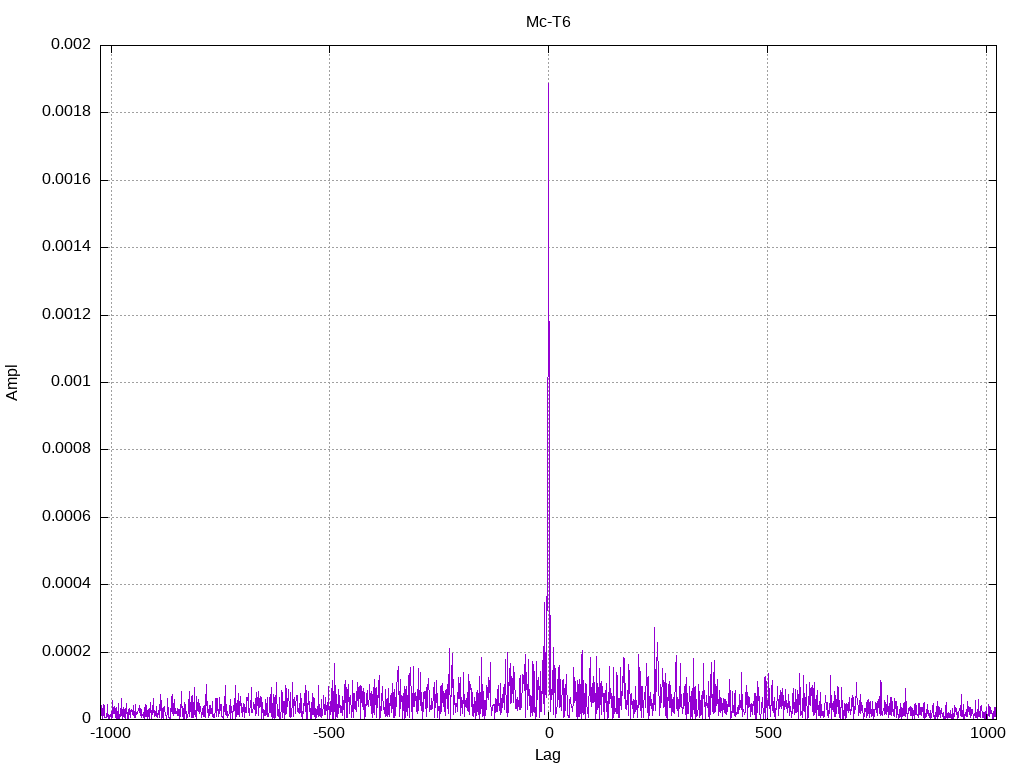This screenshot has width=1024, height=768.
Task: Click the 0.0014 y-axis tick label
Action: 66,247
